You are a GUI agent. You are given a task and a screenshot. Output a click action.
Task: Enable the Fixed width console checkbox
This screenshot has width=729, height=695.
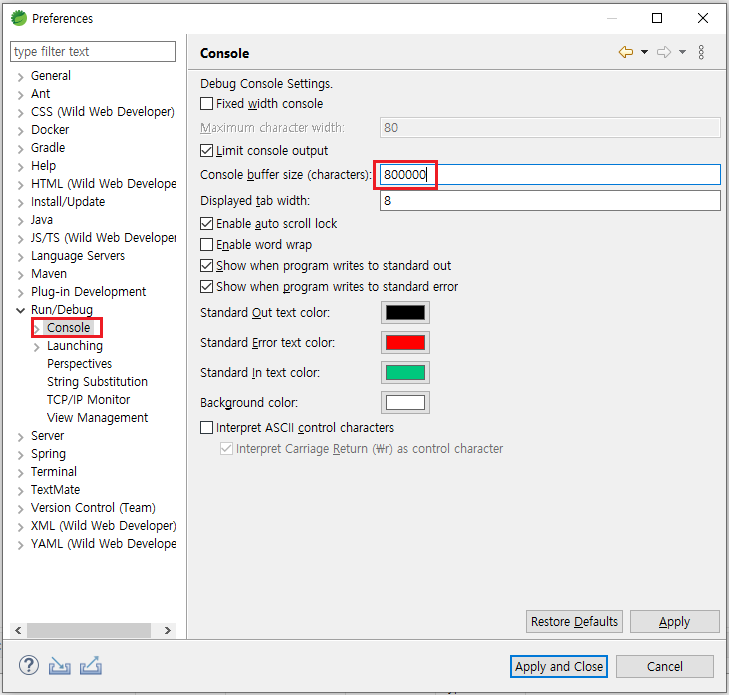207,104
